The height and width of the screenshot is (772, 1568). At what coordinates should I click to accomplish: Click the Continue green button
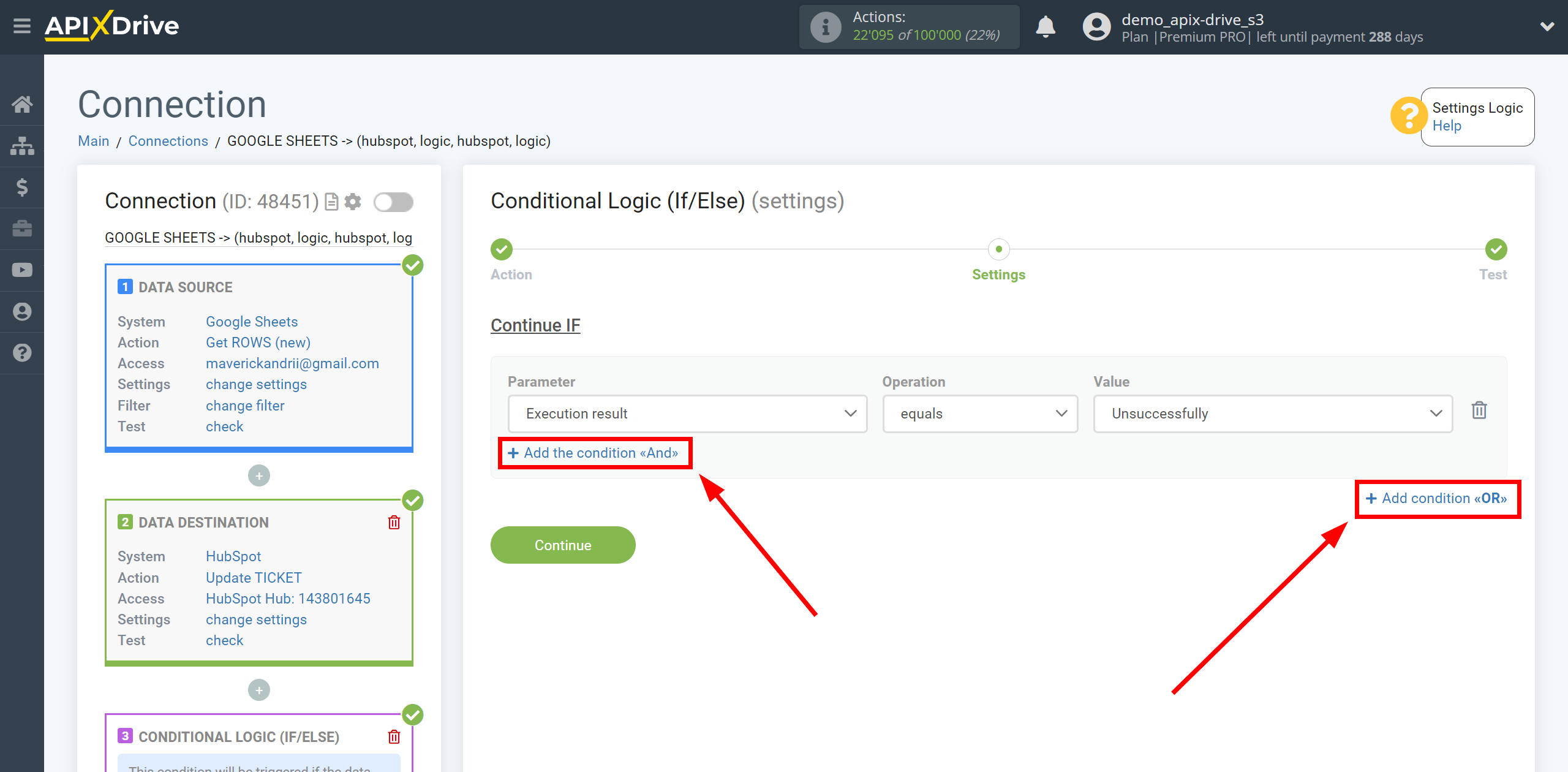point(563,545)
